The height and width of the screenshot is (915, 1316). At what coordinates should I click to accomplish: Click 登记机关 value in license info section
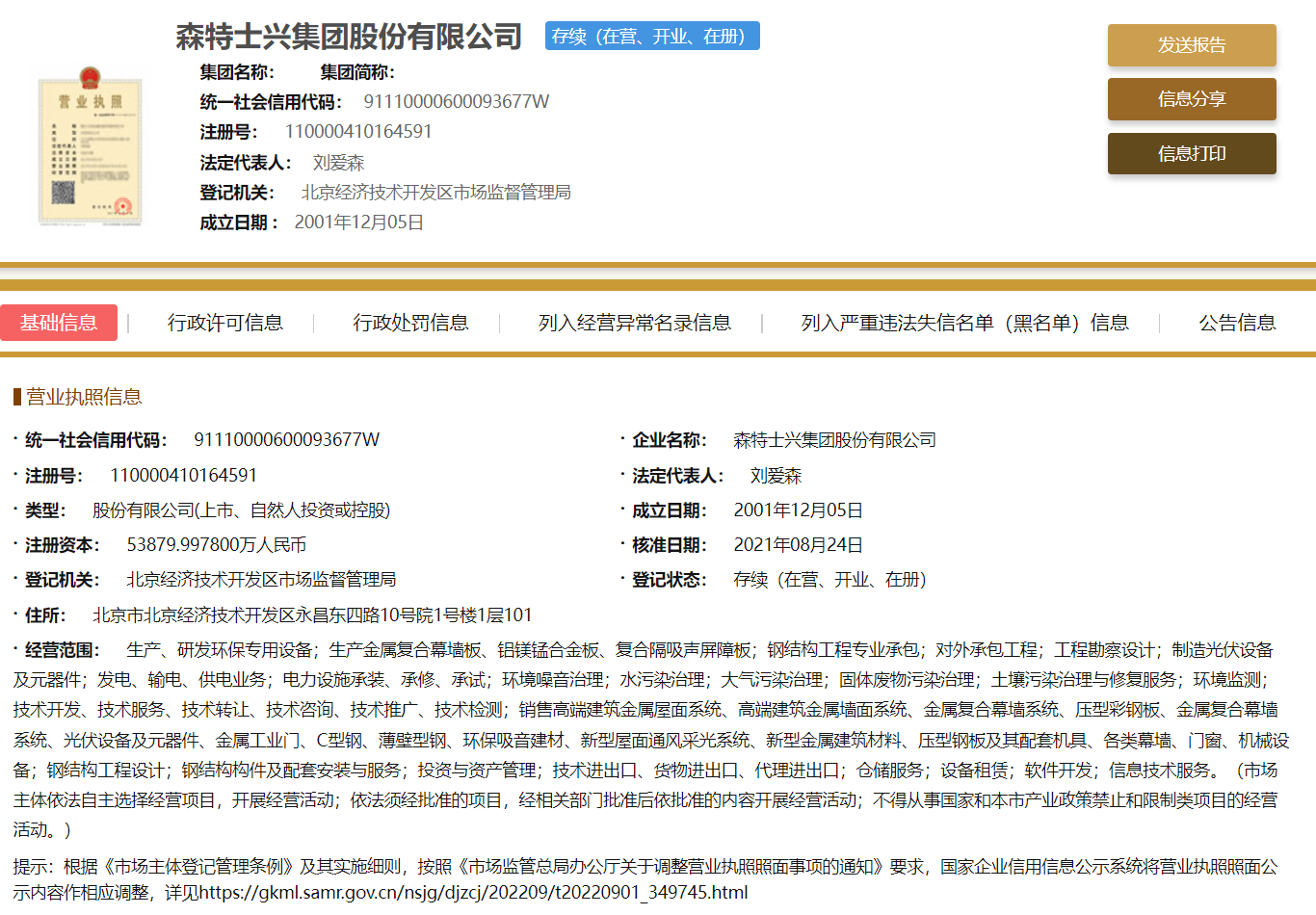[261, 580]
